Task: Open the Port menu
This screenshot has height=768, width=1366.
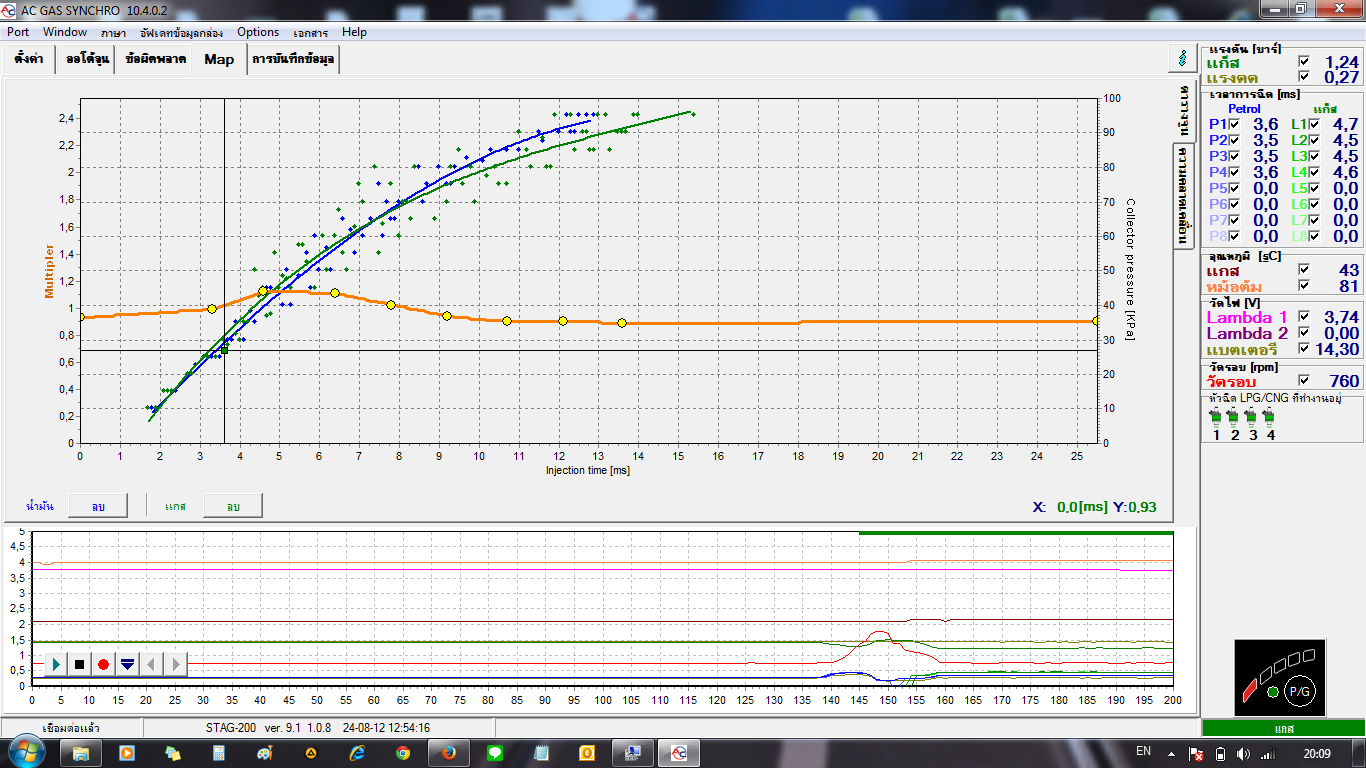Action: tap(18, 32)
